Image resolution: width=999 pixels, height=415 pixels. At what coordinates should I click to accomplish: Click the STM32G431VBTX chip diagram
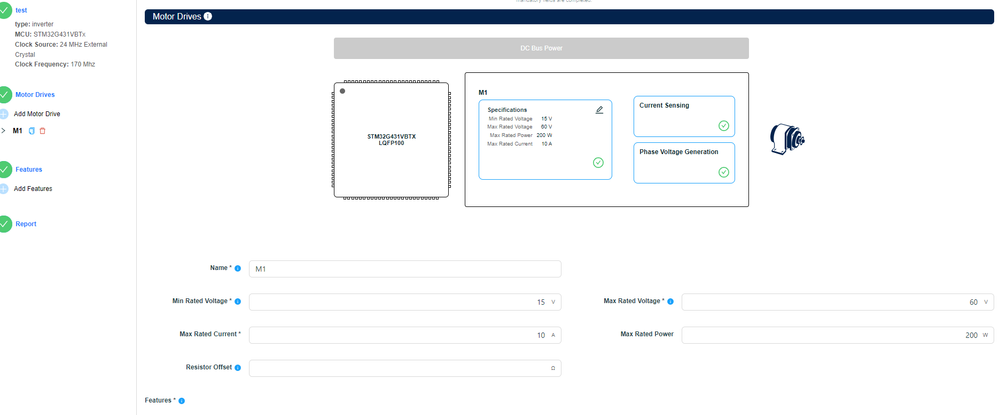click(391, 140)
